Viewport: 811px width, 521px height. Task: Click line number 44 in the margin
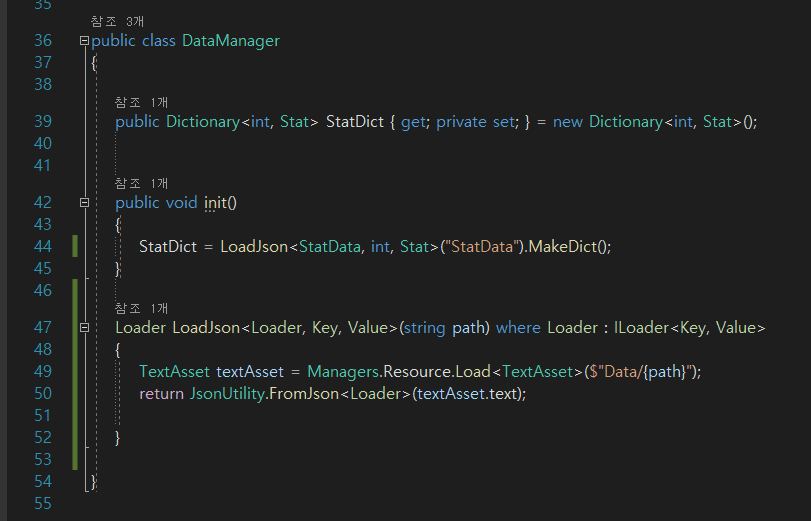click(x=42, y=246)
